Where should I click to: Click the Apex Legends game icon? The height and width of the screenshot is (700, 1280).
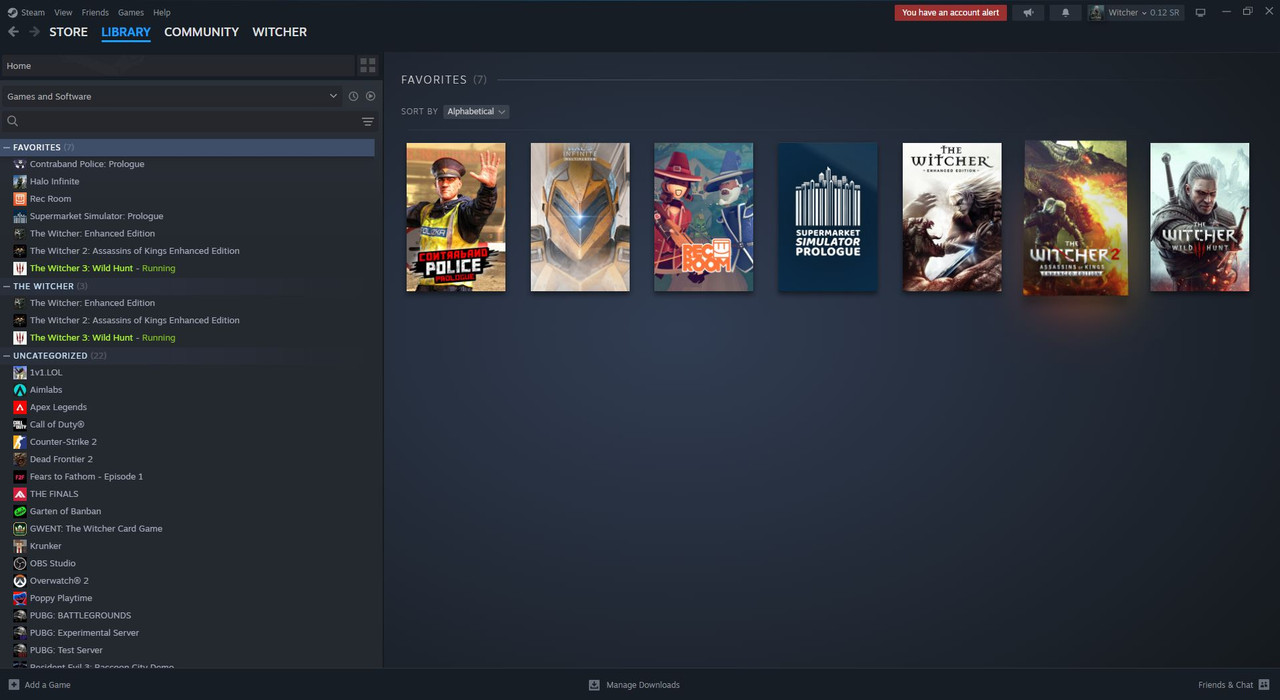20,407
